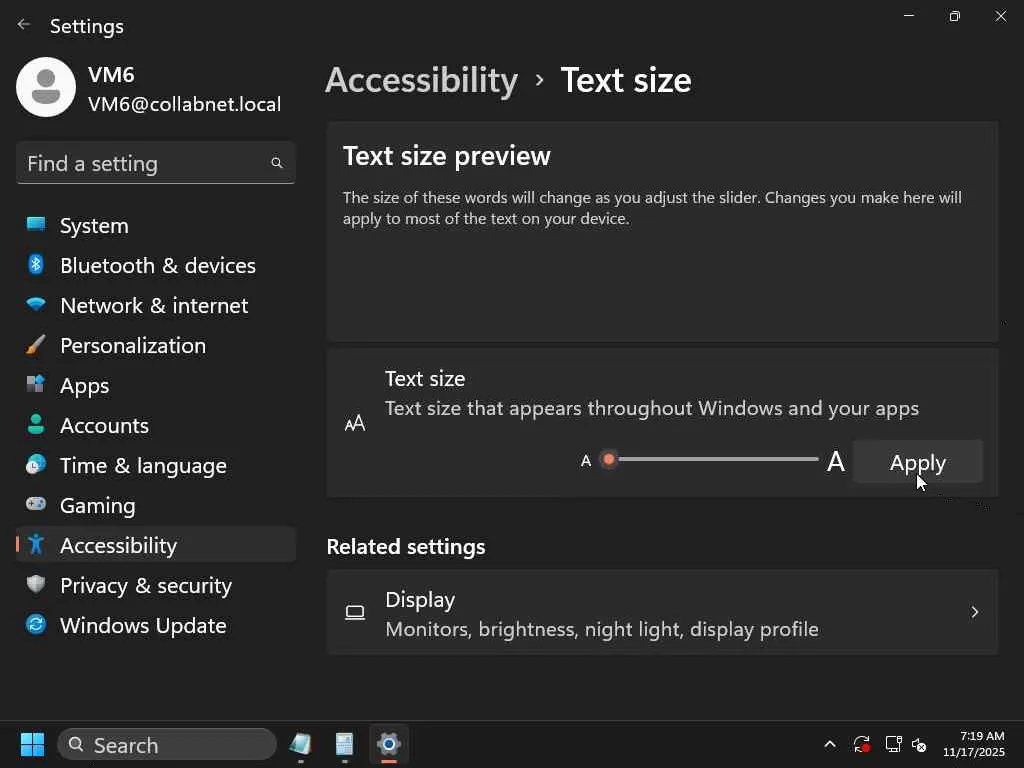Click the muted speaker tray icon
The image size is (1024, 768).
[x=920, y=744]
